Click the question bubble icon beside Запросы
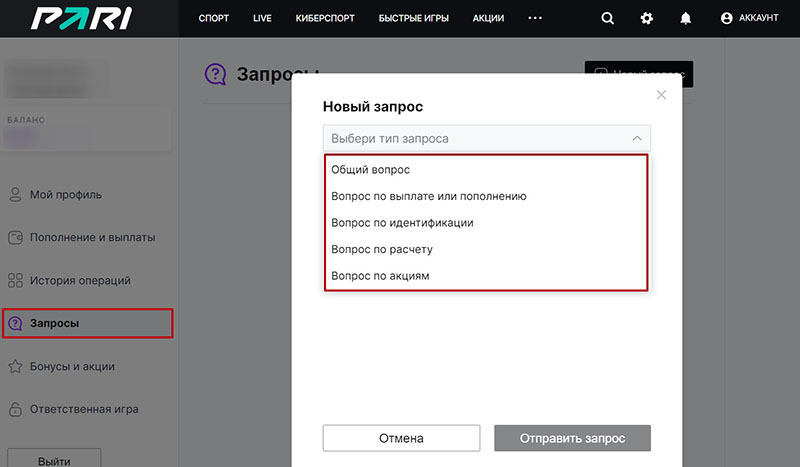This screenshot has width=800, height=467. click(x=15, y=323)
